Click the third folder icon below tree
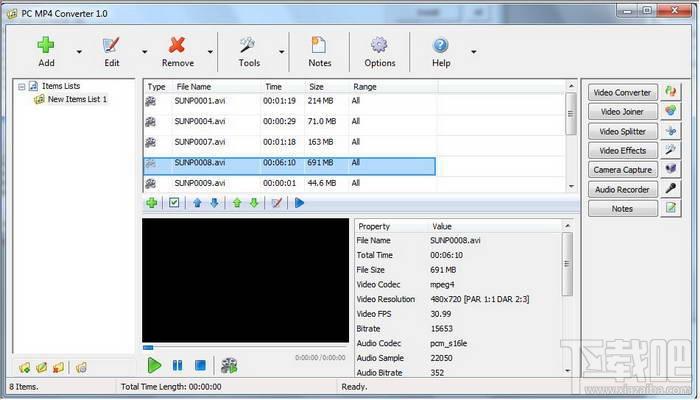This screenshot has width=700, height=400. [x=58, y=368]
